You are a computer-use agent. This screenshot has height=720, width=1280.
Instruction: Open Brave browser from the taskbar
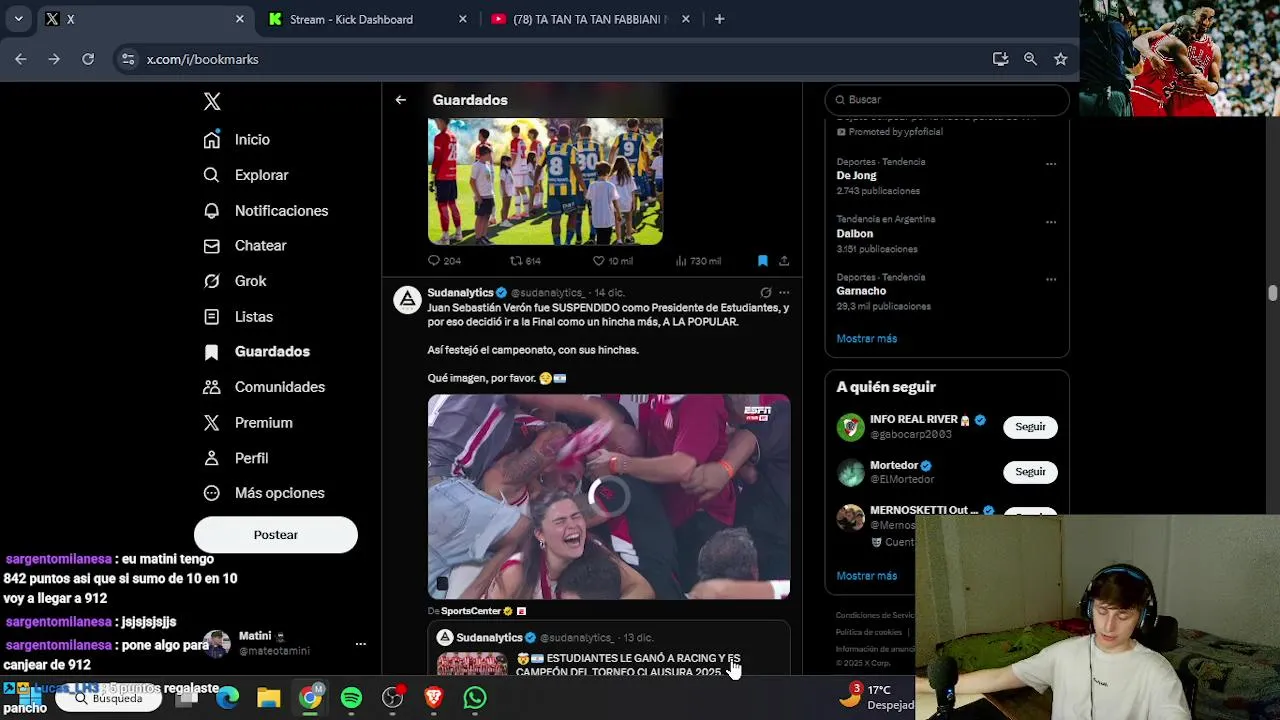coord(434,698)
